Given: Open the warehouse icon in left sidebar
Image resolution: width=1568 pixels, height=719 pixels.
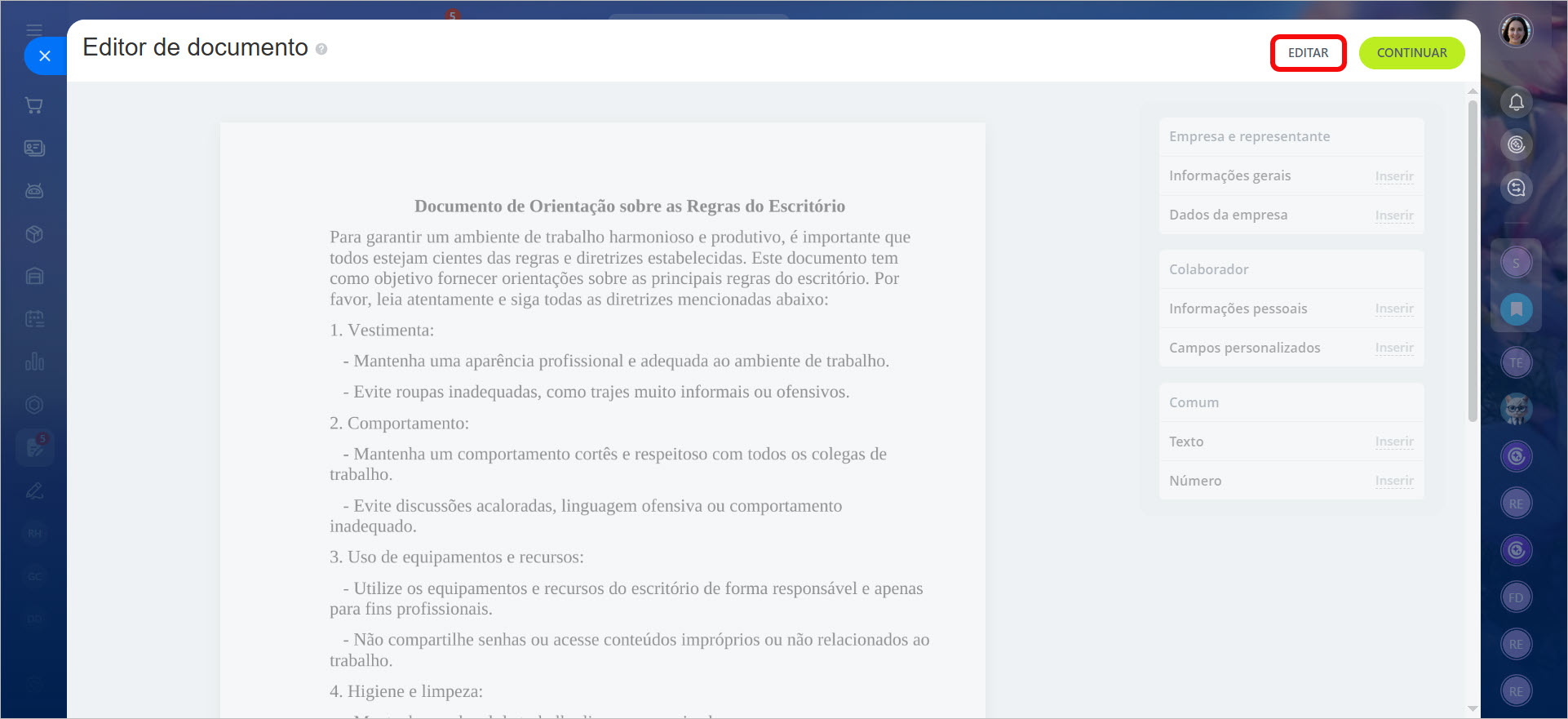Looking at the screenshot, I should pyautogui.click(x=34, y=277).
